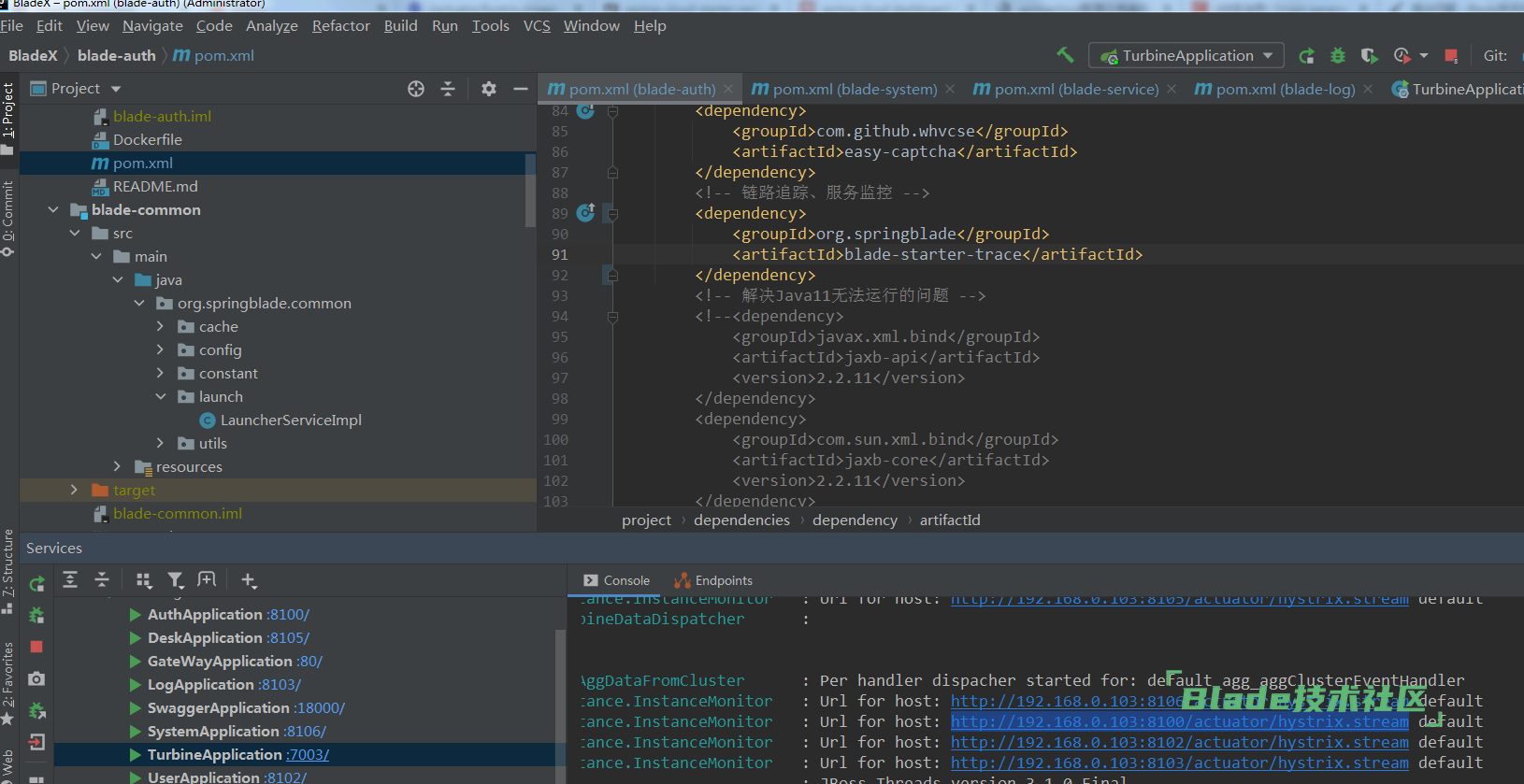Rerun services with the green rerun icon
Image resolution: width=1524 pixels, height=784 pixels.
[x=36, y=584]
